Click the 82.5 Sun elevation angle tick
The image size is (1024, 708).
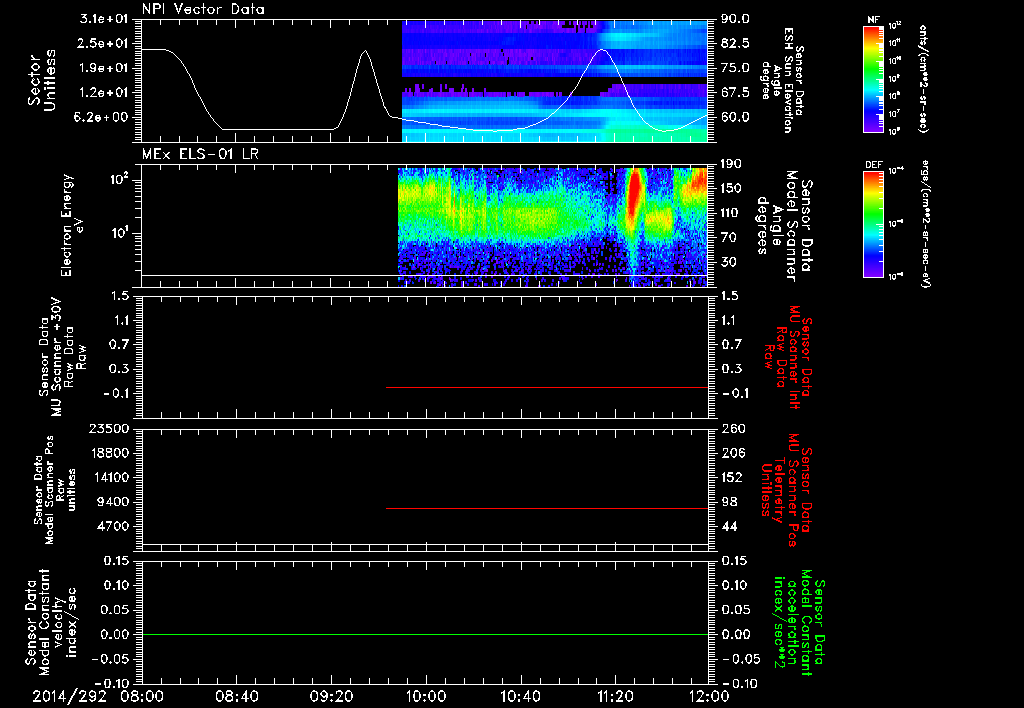(x=735, y=43)
